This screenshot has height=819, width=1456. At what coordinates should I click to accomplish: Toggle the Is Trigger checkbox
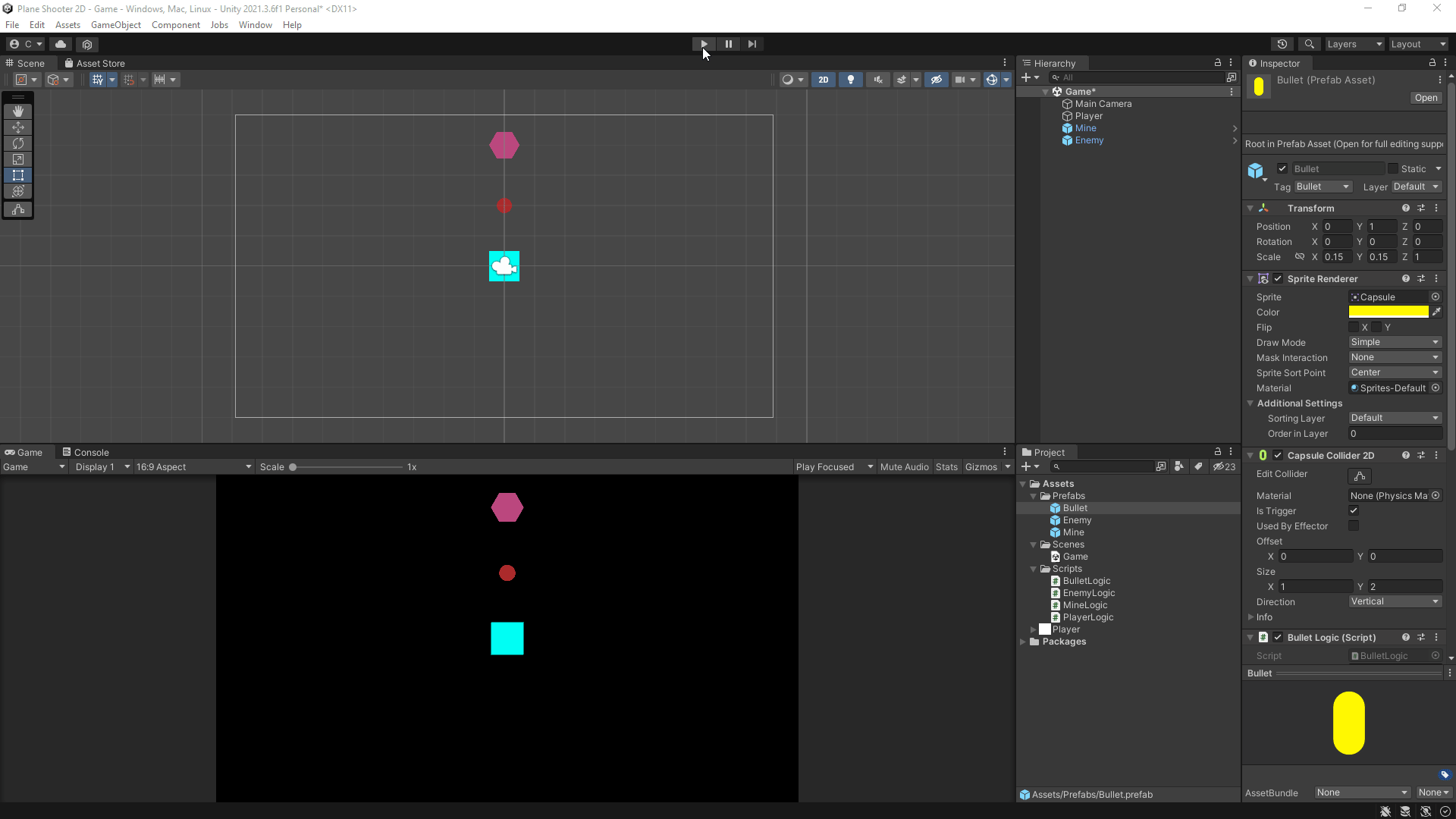1353,510
